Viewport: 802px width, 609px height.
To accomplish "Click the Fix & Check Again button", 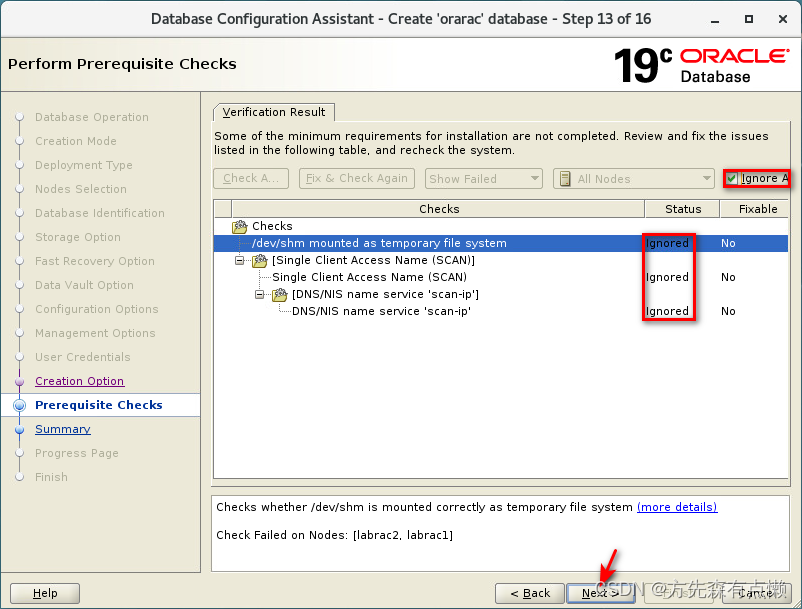I will coord(357,178).
